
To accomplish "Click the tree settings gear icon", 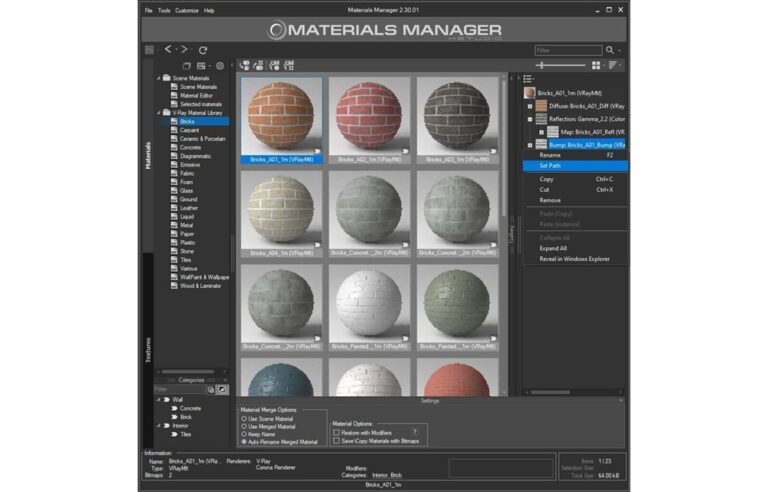I will [220, 66].
